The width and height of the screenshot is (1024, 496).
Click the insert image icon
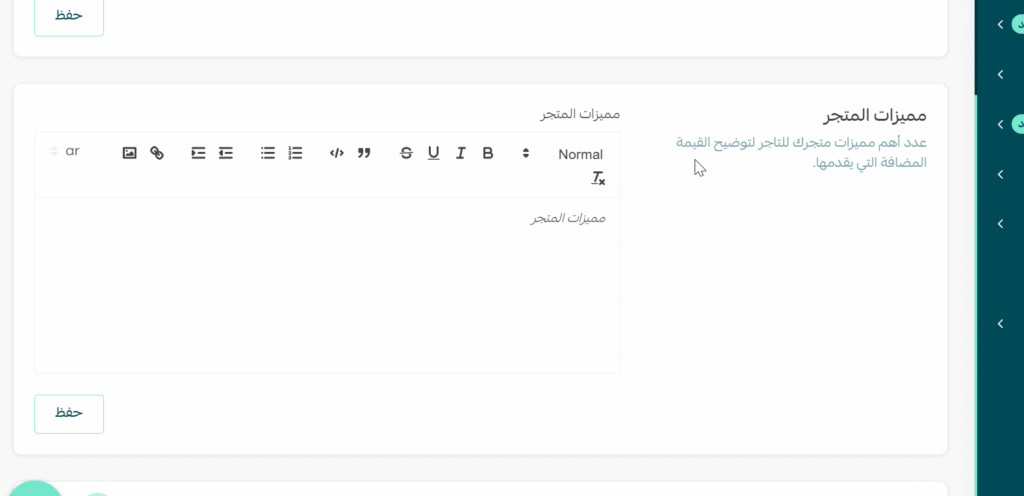click(x=129, y=153)
